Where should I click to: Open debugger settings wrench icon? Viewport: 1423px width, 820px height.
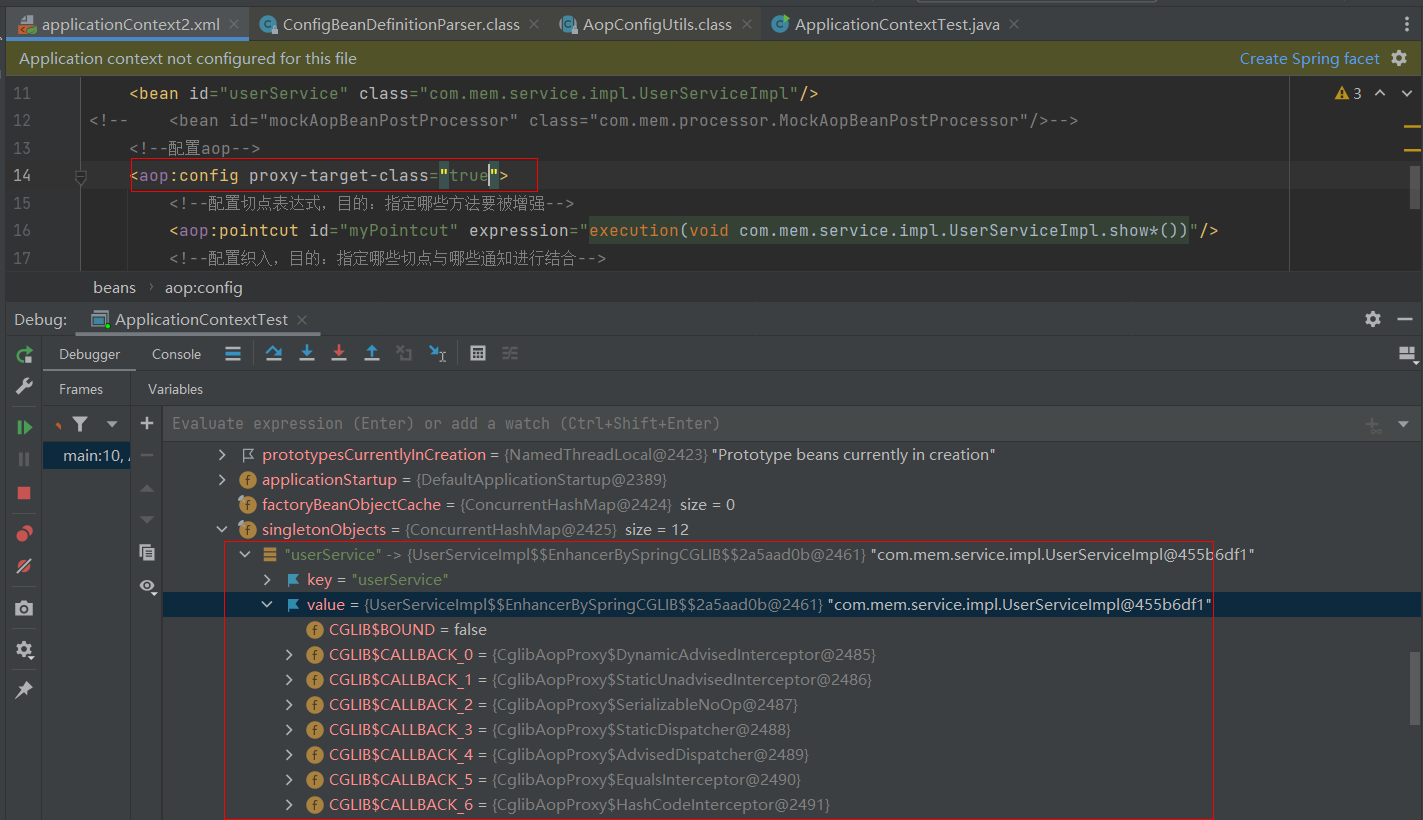click(x=24, y=386)
